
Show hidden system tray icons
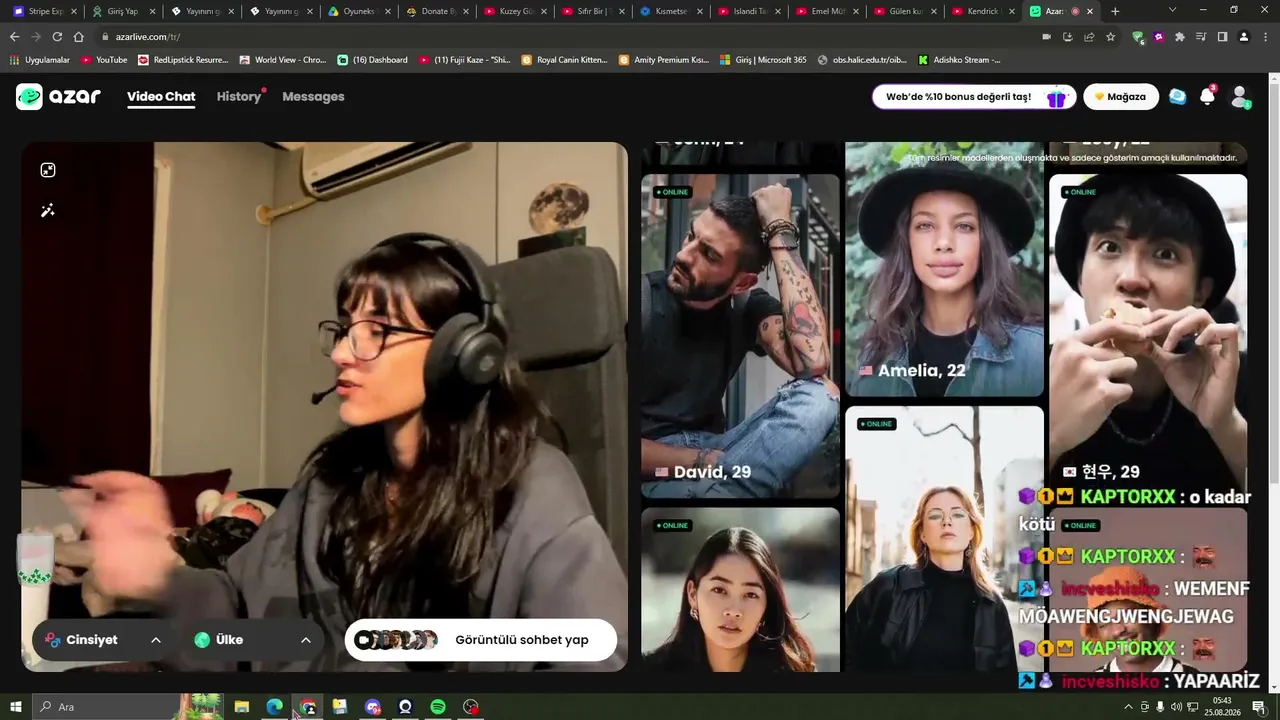tap(1129, 707)
